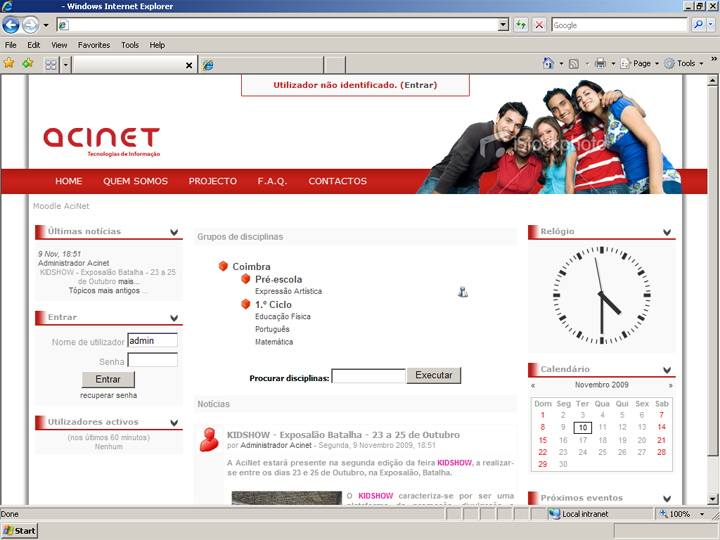Click the Senha password field
Viewport: 720px width, 540px height.
coord(153,360)
